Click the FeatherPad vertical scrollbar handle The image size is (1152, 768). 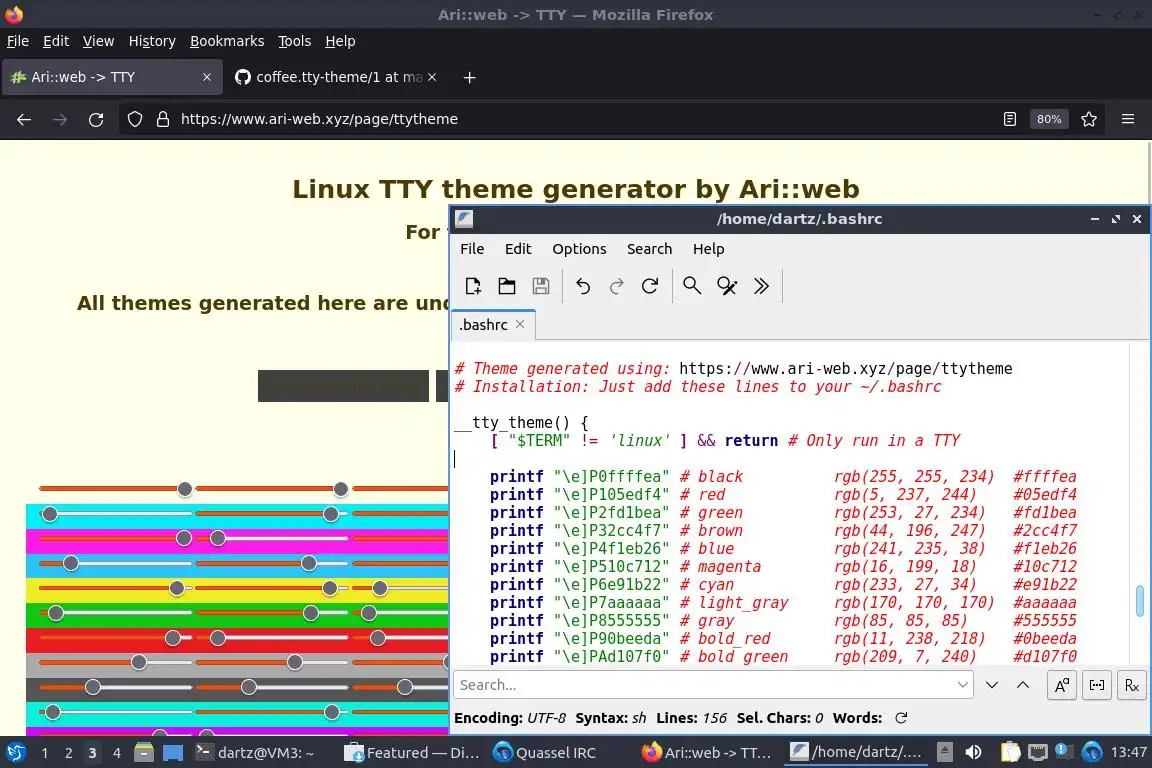(1140, 601)
